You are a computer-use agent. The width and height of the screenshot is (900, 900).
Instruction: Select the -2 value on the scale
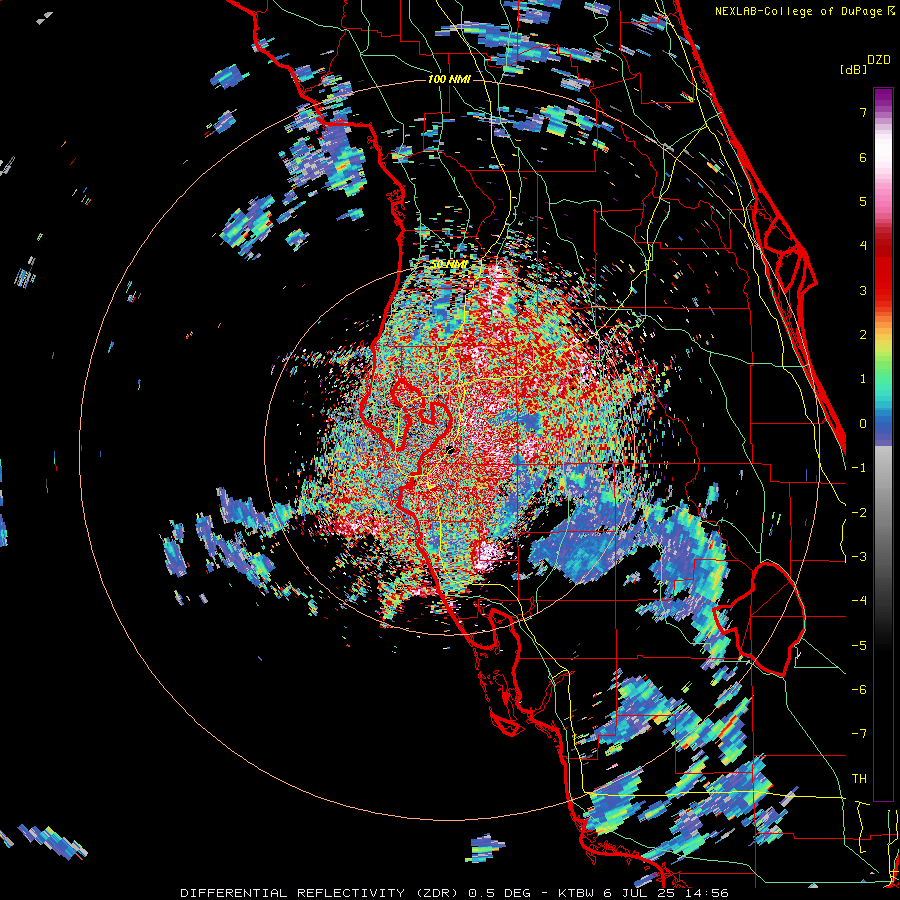859,513
